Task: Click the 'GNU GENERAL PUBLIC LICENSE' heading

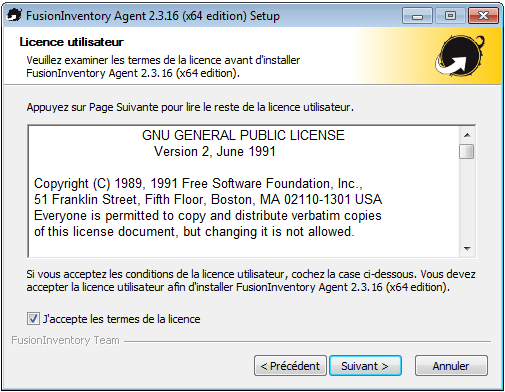Action: pyautogui.click(x=243, y=135)
